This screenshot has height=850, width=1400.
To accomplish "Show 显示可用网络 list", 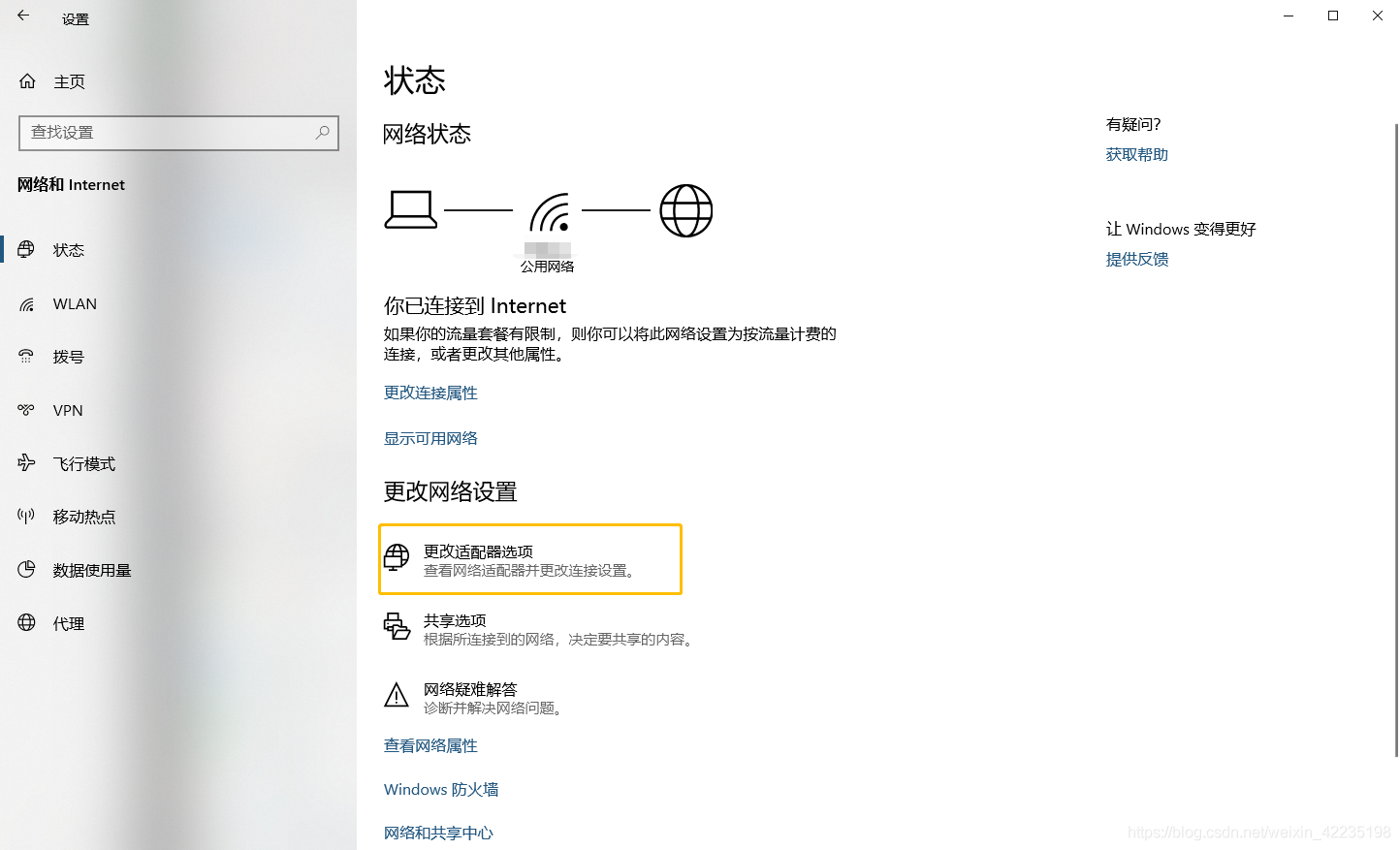I will click(430, 437).
